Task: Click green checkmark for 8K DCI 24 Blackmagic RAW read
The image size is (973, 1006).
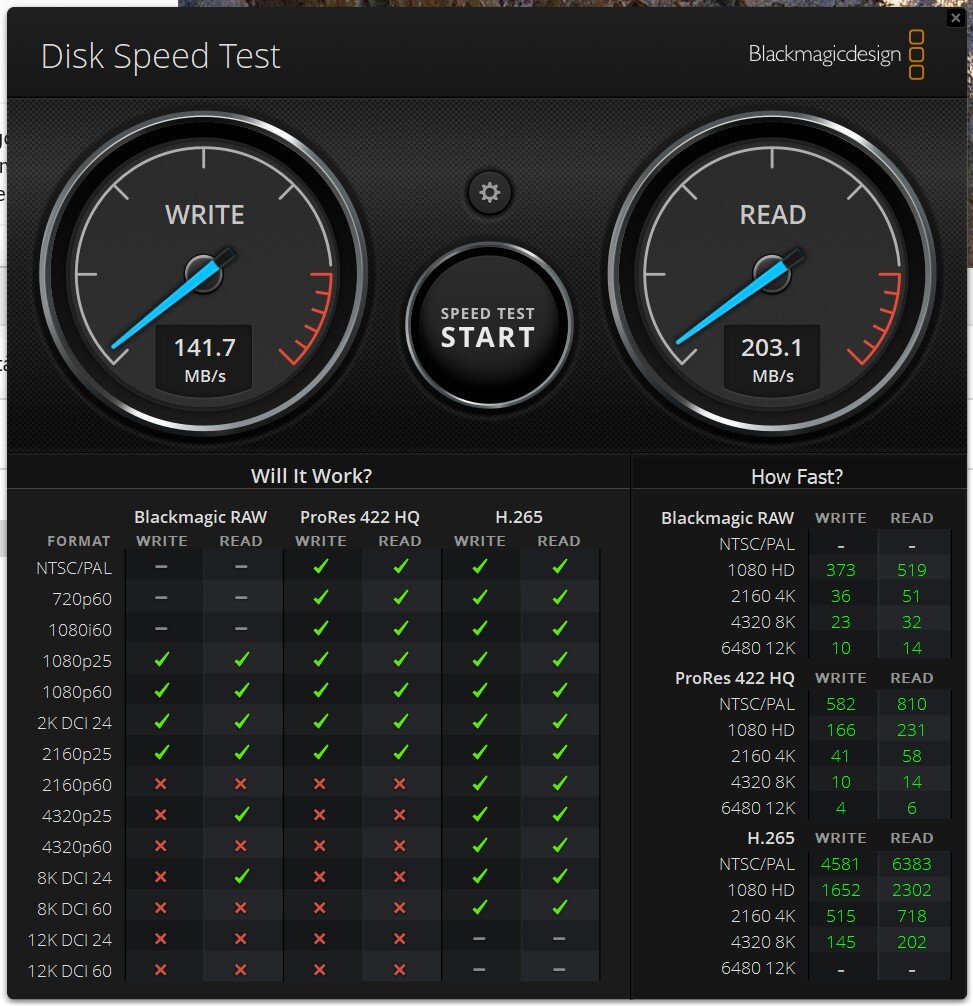Action: (241, 876)
